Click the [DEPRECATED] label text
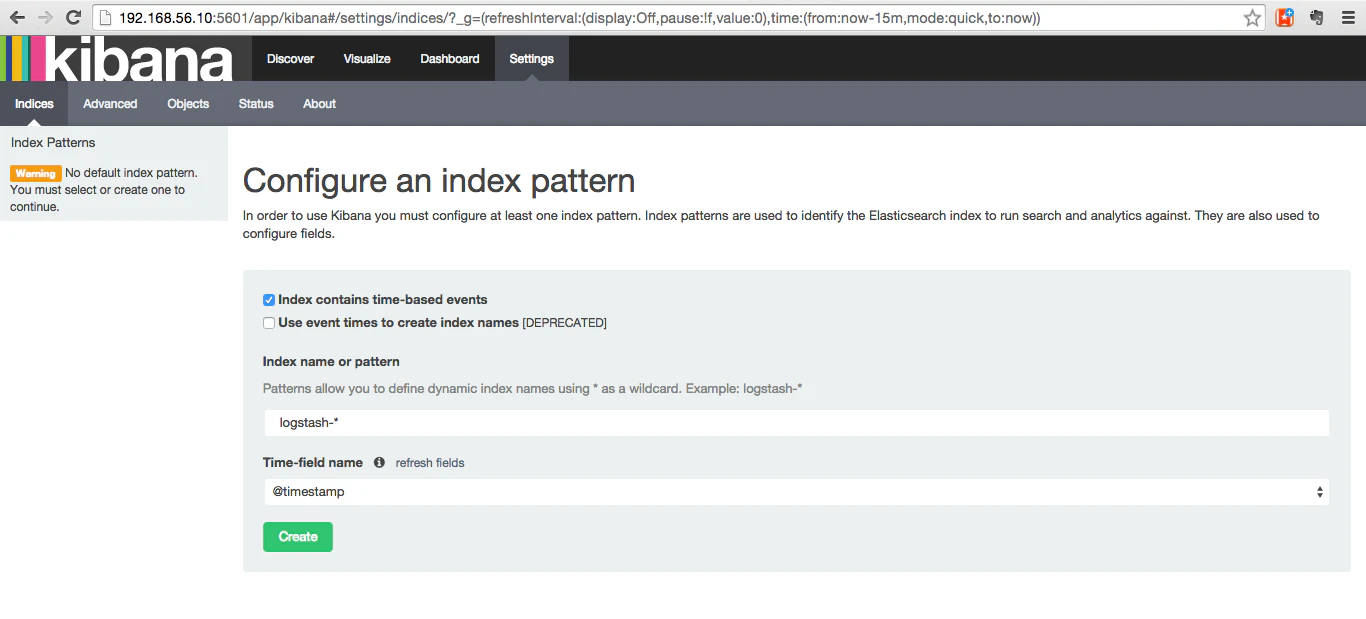This screenshot has height=619, width=1366. pyautogui.click(x=565, y=323)
